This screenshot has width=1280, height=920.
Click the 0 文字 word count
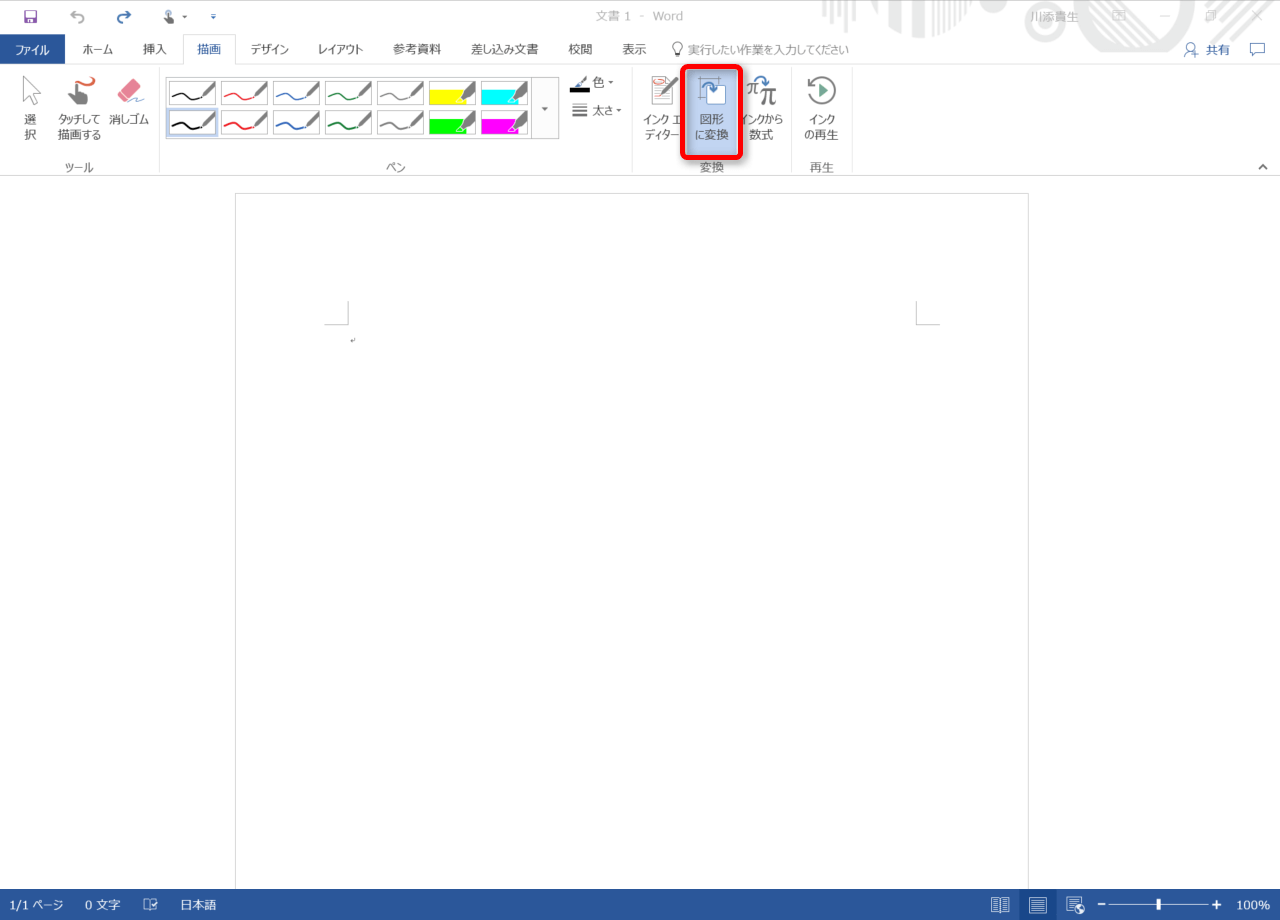coord(102,905)
